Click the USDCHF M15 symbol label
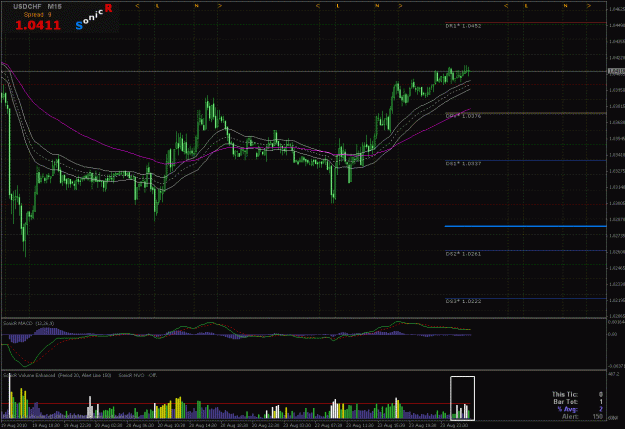 point(37,7)
